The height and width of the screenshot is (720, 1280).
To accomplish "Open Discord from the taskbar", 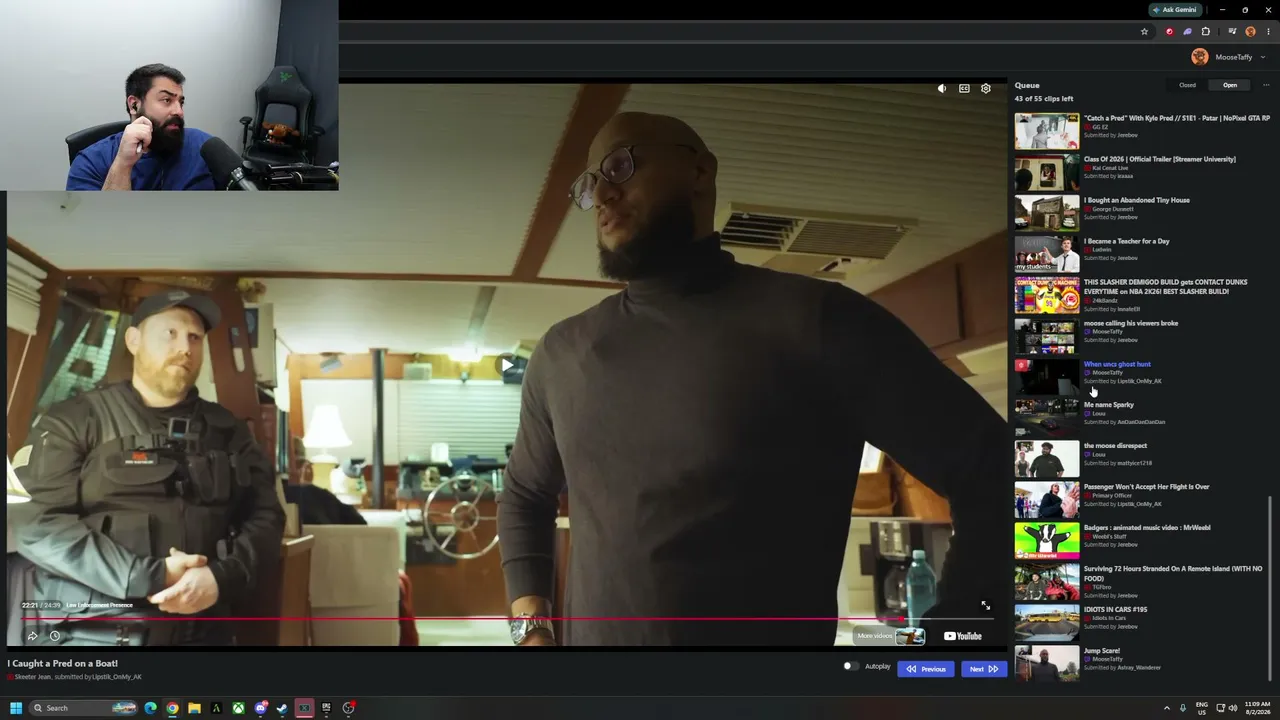I will coord(261,708).
